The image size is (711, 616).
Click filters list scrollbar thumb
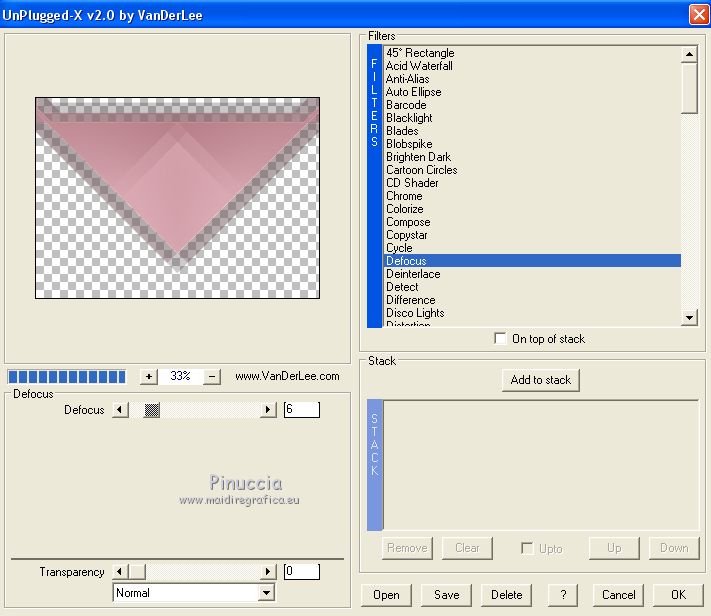click(689, 88)
